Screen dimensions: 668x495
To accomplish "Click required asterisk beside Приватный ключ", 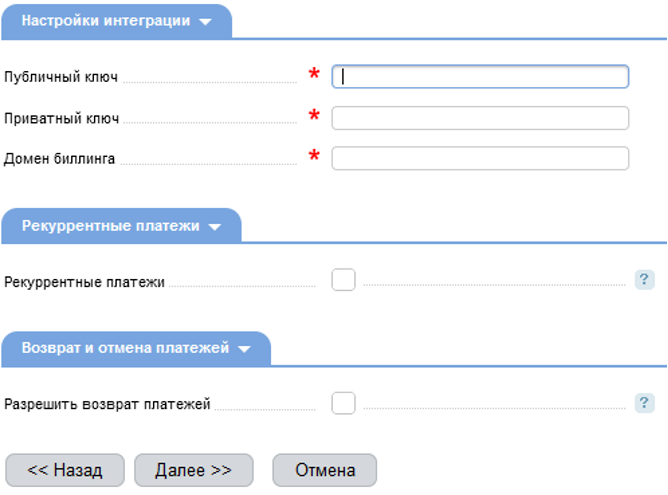I will [315, 117].
